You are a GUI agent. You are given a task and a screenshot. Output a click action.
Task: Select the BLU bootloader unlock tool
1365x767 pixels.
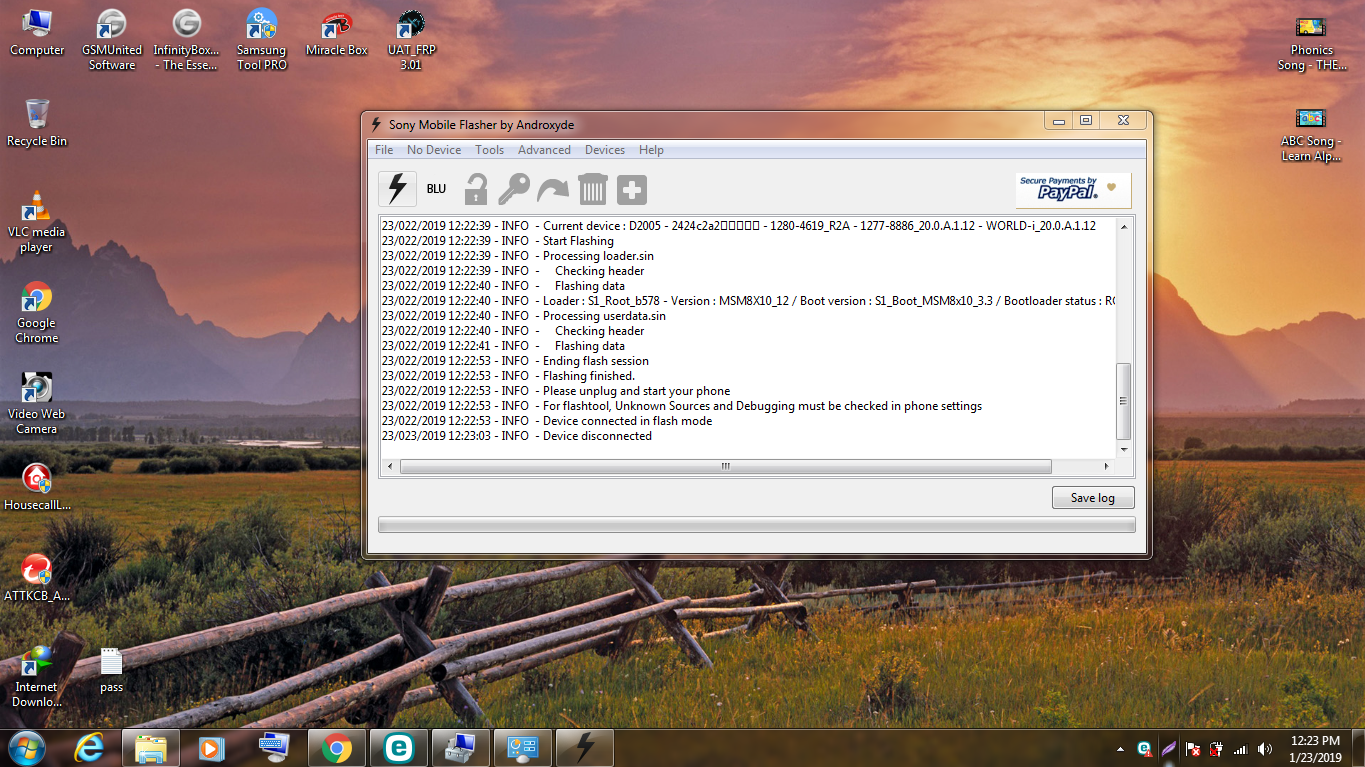coord(436,189)
